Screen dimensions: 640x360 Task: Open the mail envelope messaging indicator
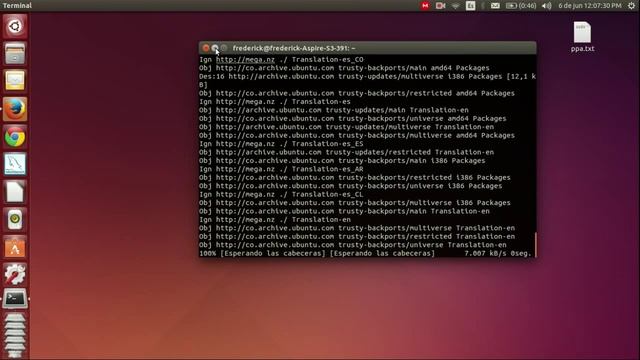point(495,6)
